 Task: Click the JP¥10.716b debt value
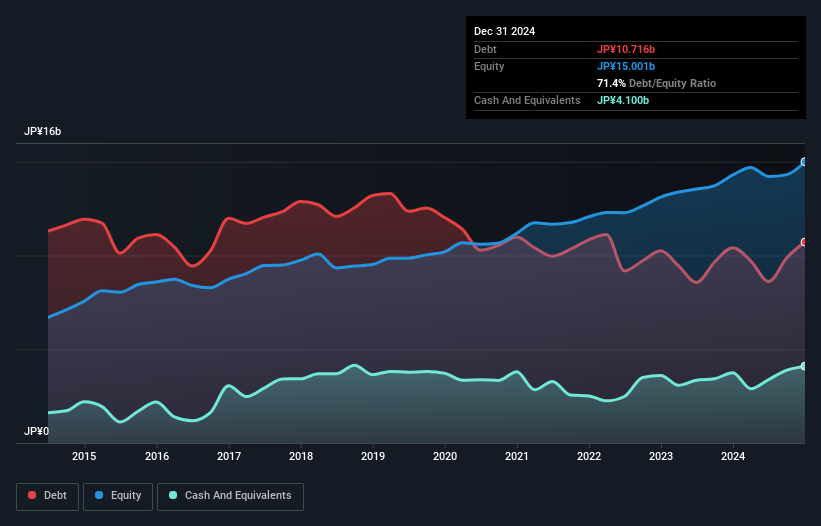tap(626, 49)
